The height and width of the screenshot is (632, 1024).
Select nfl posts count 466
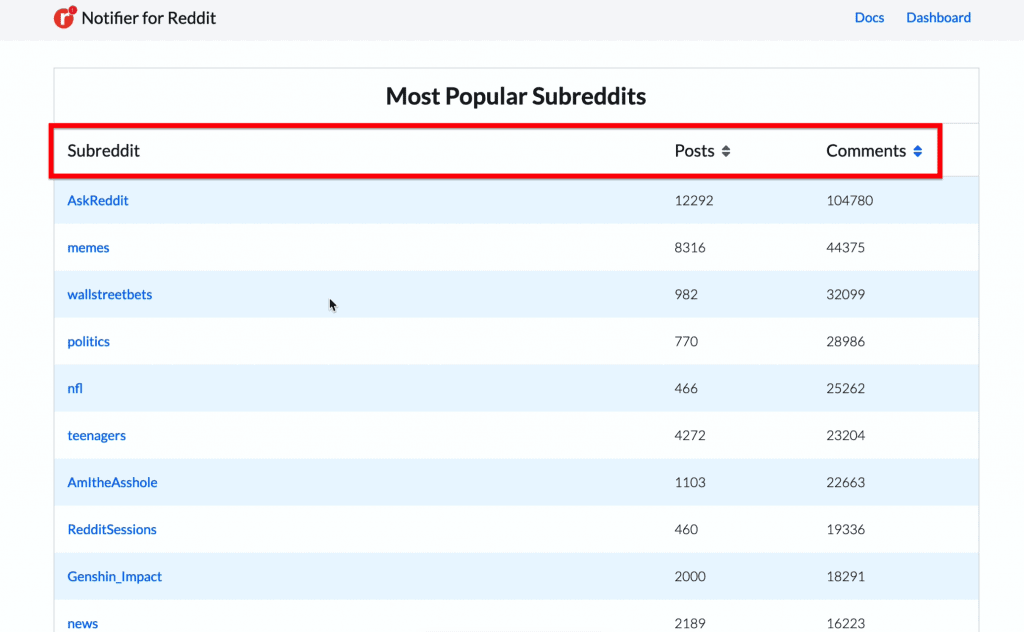tap(686, 388)
